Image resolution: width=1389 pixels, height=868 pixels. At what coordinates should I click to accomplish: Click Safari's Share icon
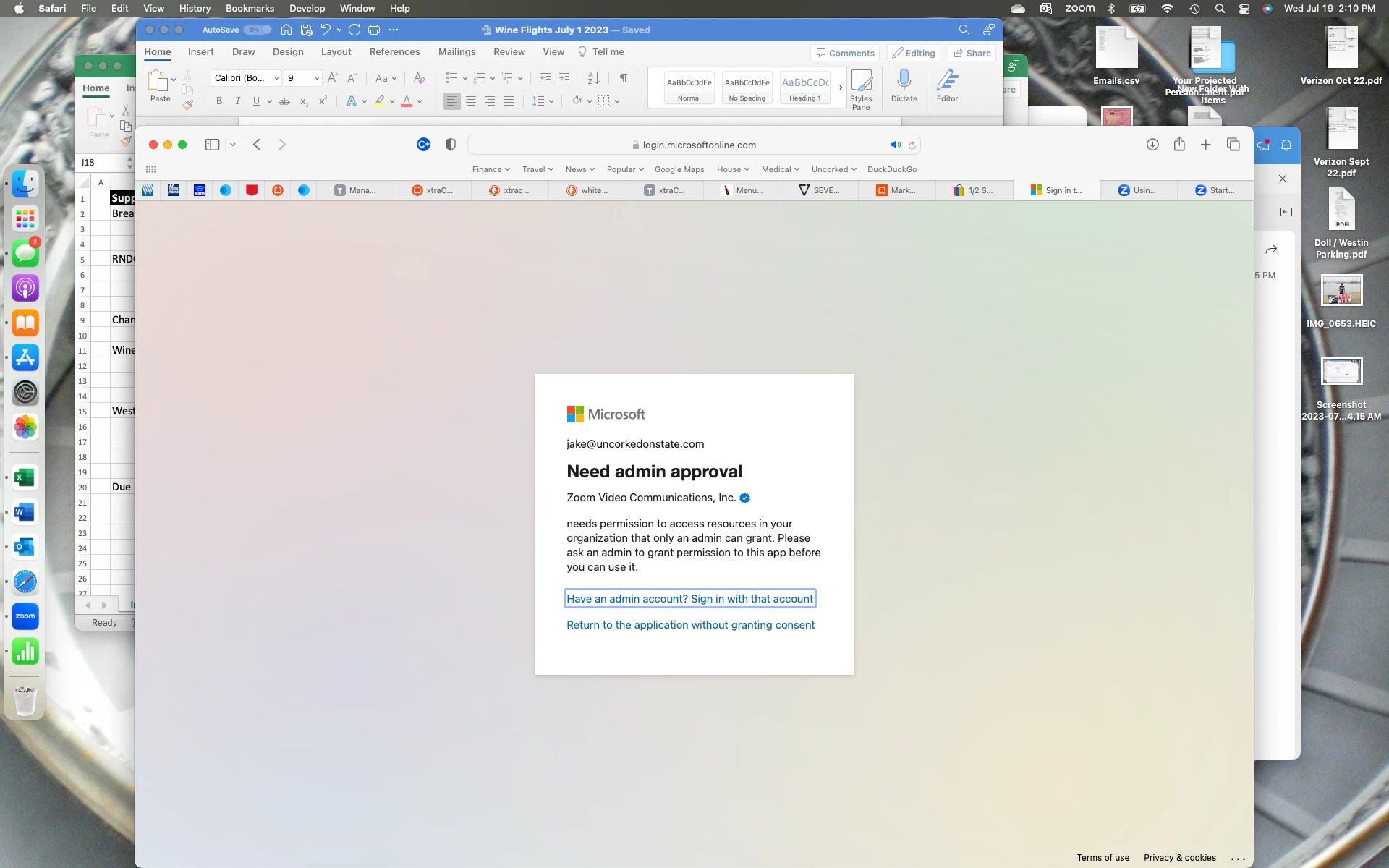[x=1179, y=145]
